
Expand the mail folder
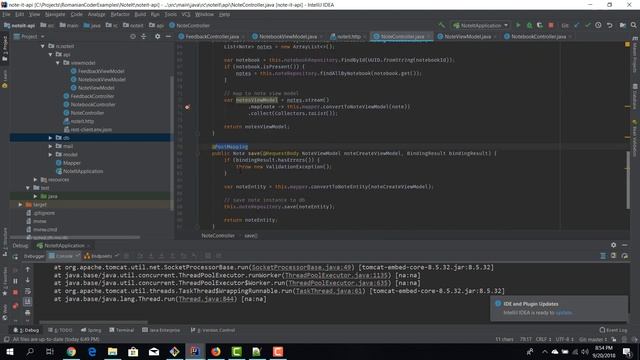[50, 146]
